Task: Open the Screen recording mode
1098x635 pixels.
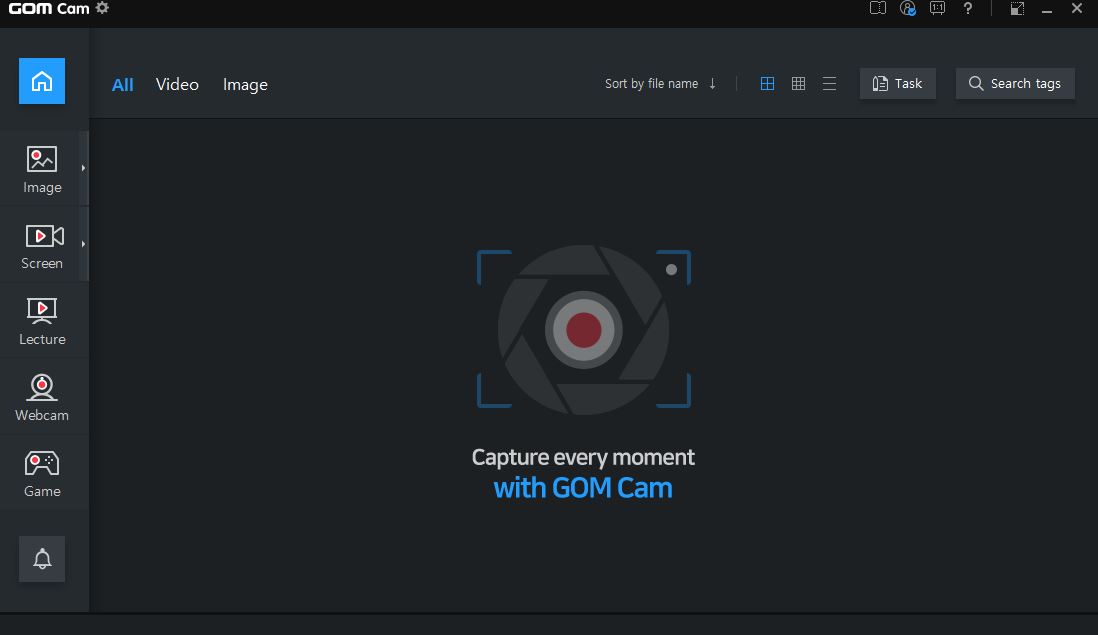Action: tap(42, 245)
